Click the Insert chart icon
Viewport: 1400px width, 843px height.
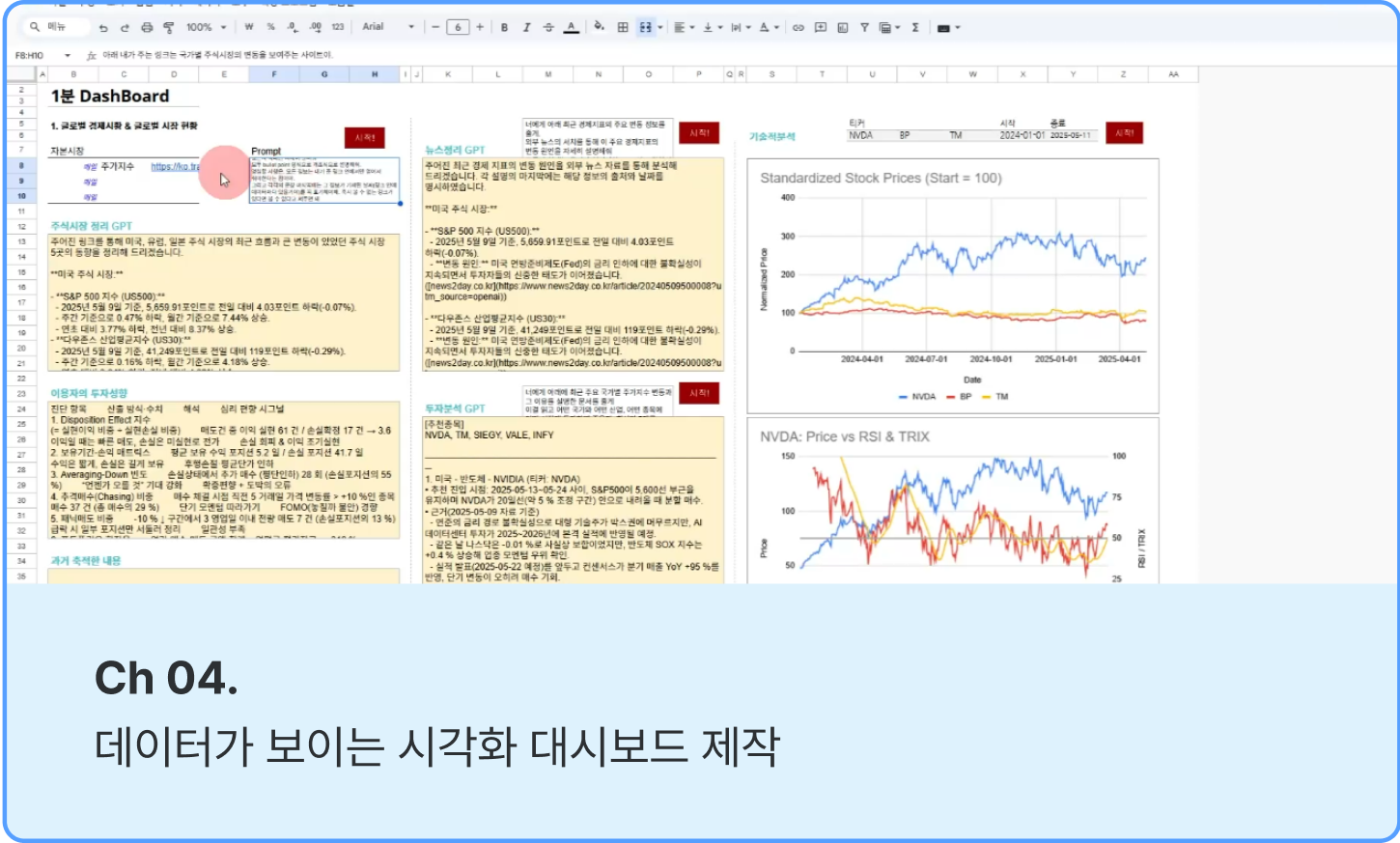[x=843, y=27]
